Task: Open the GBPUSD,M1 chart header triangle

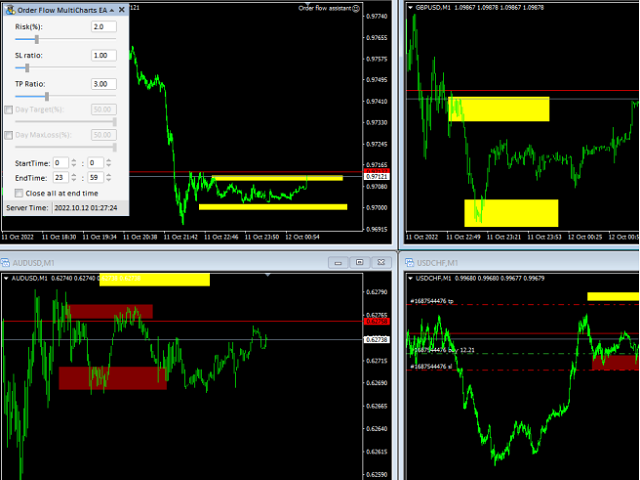Action: [x=410, y=7]
